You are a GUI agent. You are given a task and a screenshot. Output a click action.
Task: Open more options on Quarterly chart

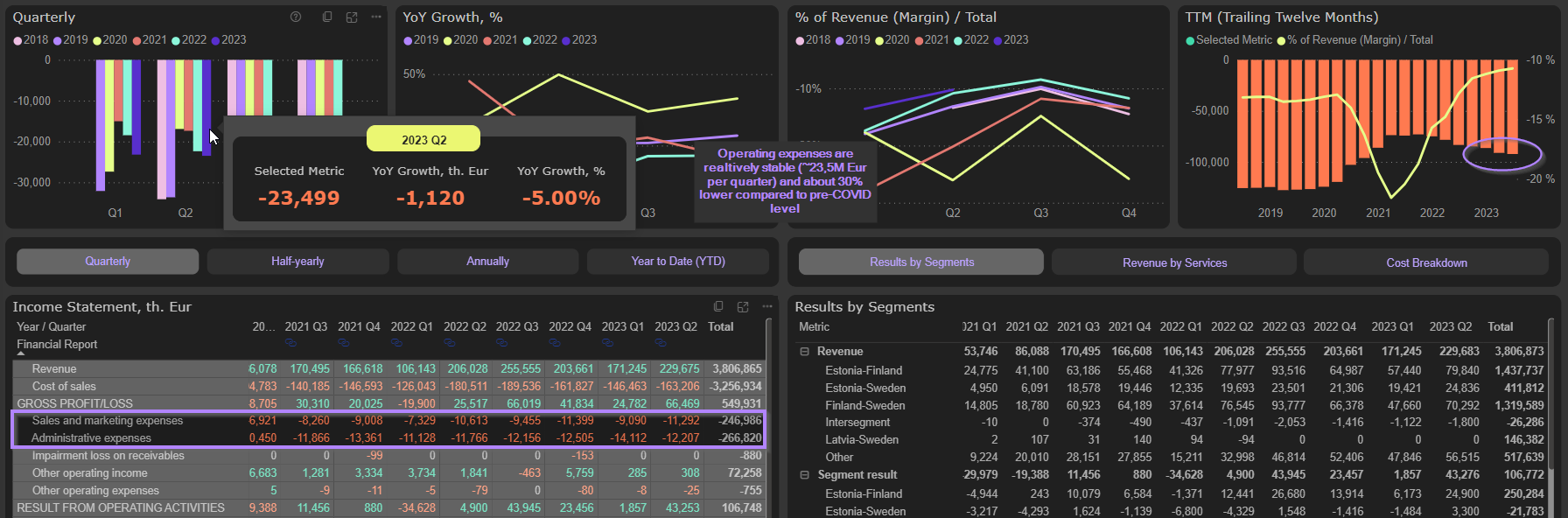[376, 17]
